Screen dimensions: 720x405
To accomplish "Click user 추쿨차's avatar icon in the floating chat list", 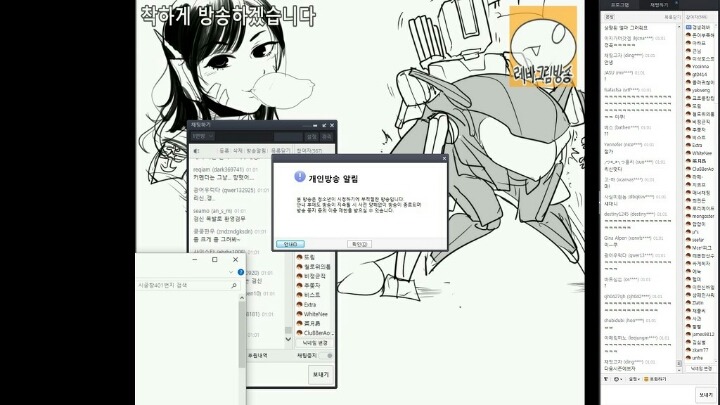I will tap(299, 285).
